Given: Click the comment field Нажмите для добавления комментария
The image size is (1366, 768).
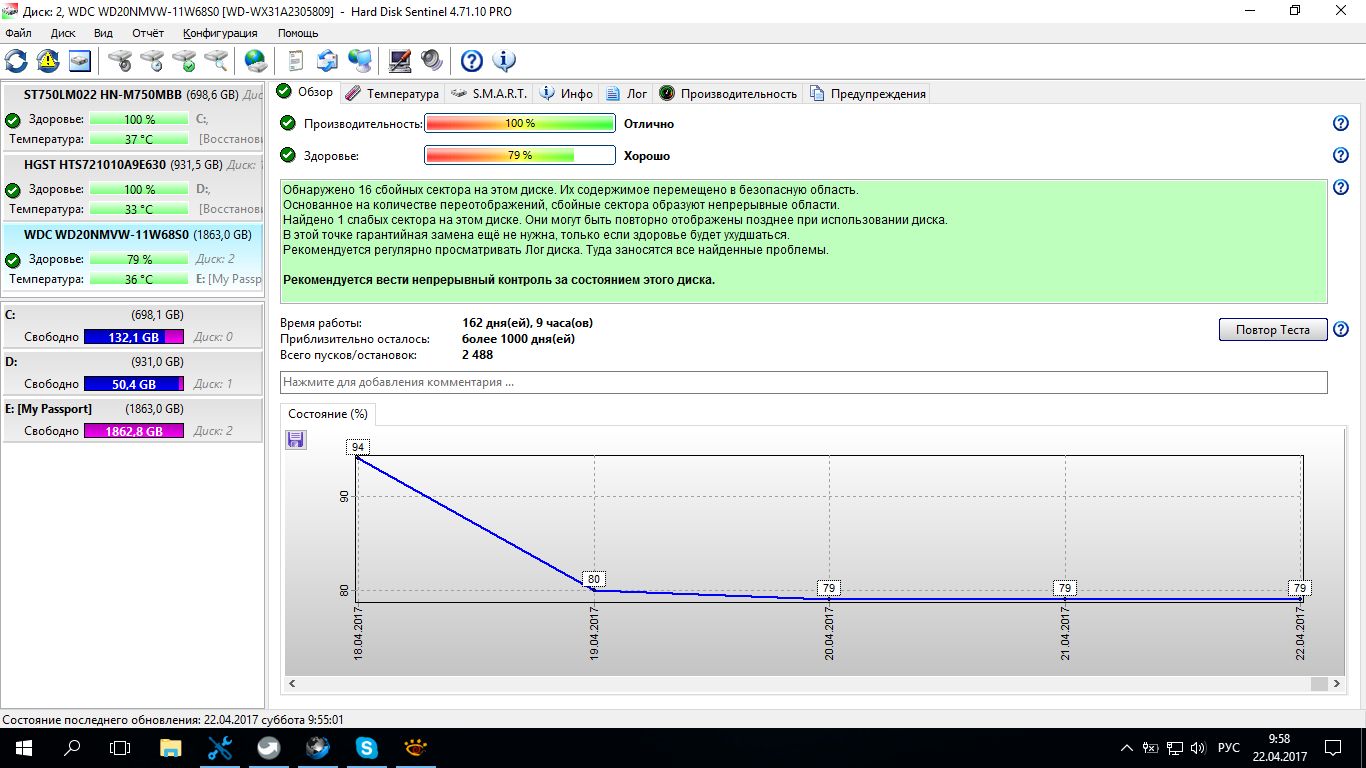Looking at the screenshot, I should click(x=804, y=382).
